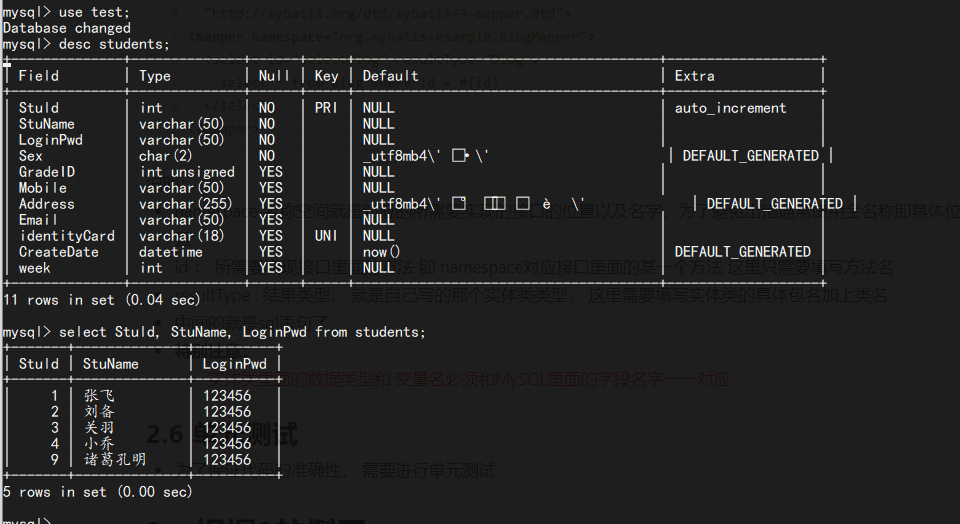The image size is (960, 524).
Task: Select the 'StuName' field in desc table
Action: 47,124
